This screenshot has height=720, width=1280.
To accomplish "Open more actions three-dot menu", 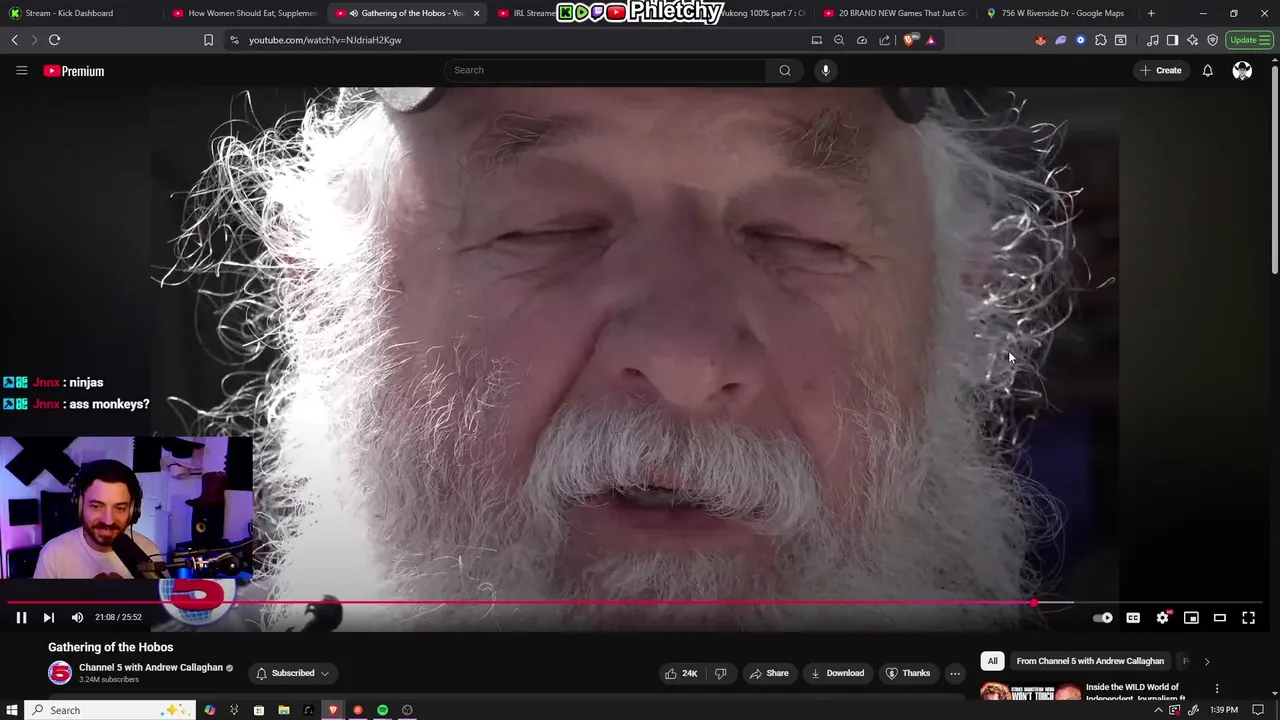I will 955,673.
